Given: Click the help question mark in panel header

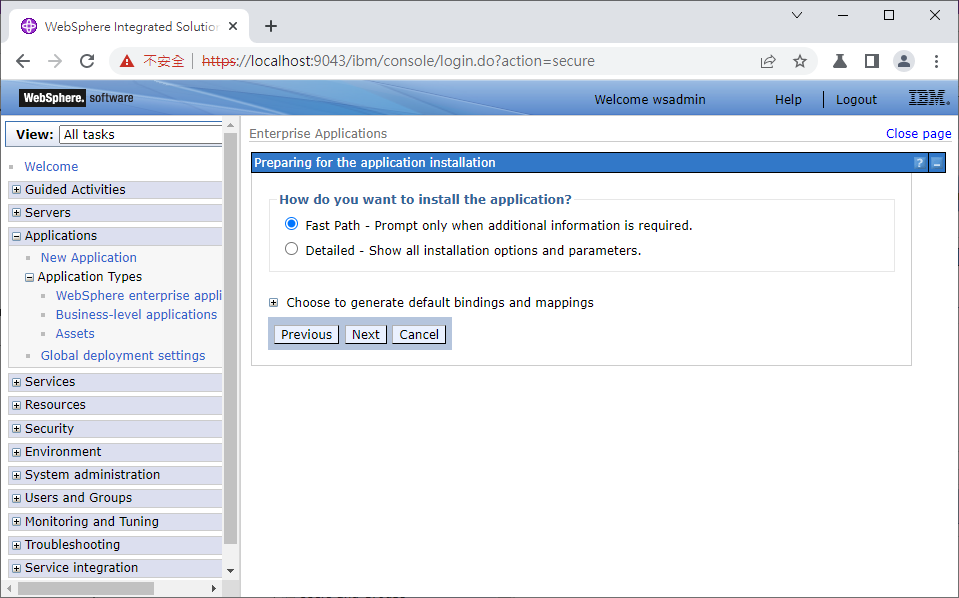Looking at the screenshot, I should pos(919,163).
